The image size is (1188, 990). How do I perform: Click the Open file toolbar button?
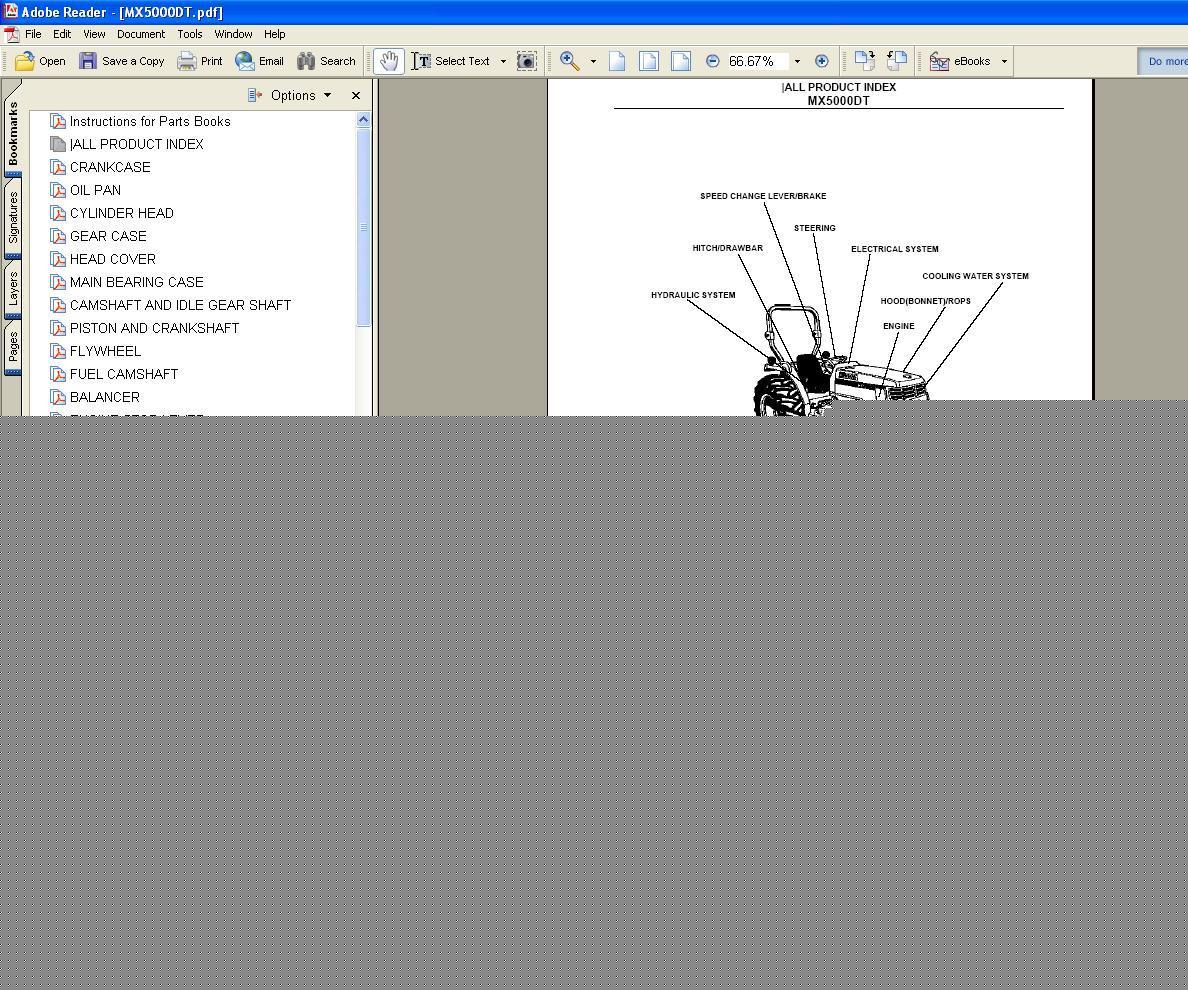(x=40, y=61)
